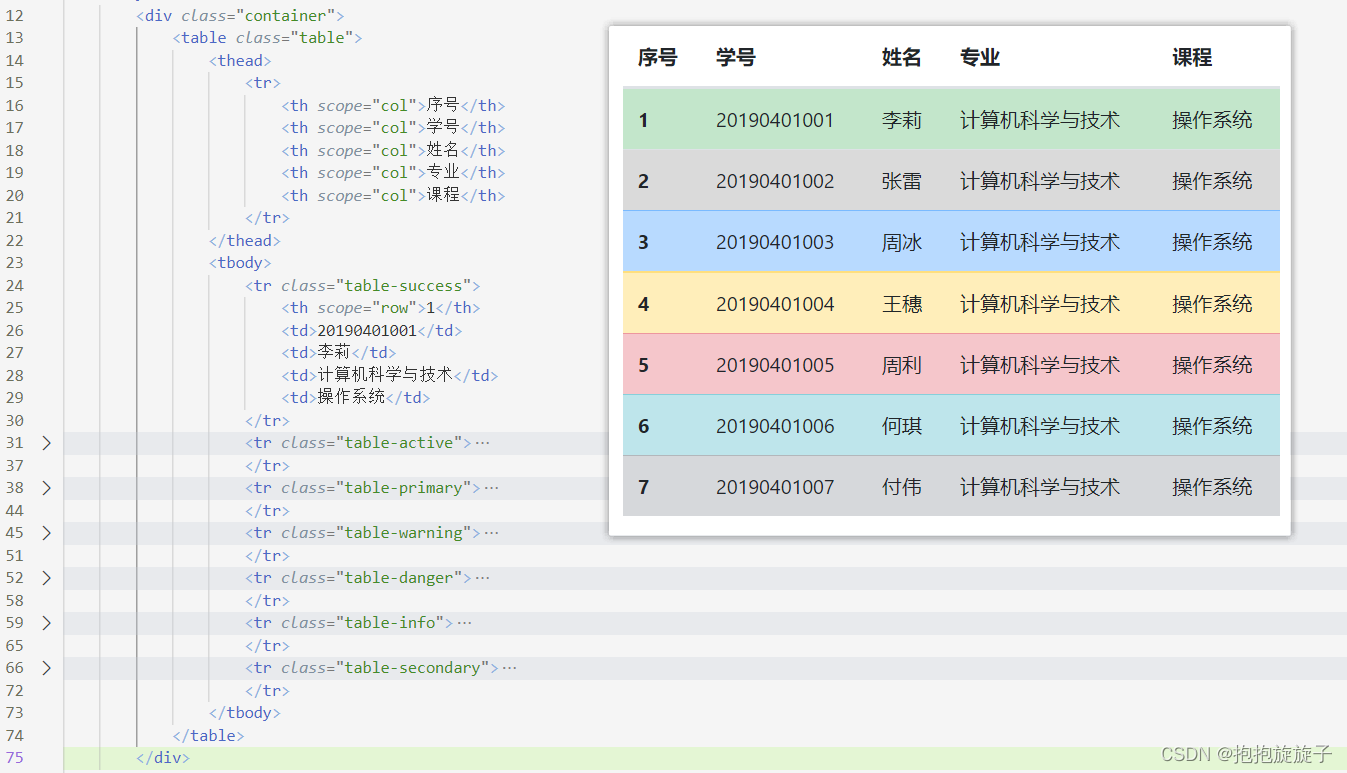Select cell 20190401004 in yellow row
The height and width of the screenshot is (773, 1347).
tap(775, 304)
